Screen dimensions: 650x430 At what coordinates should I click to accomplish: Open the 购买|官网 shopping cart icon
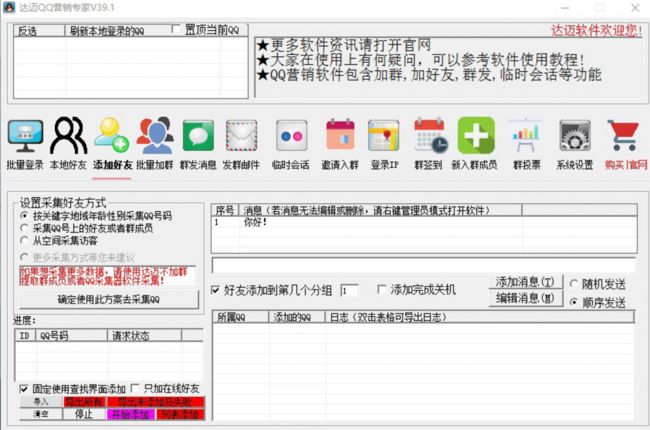tap(623, 135)
